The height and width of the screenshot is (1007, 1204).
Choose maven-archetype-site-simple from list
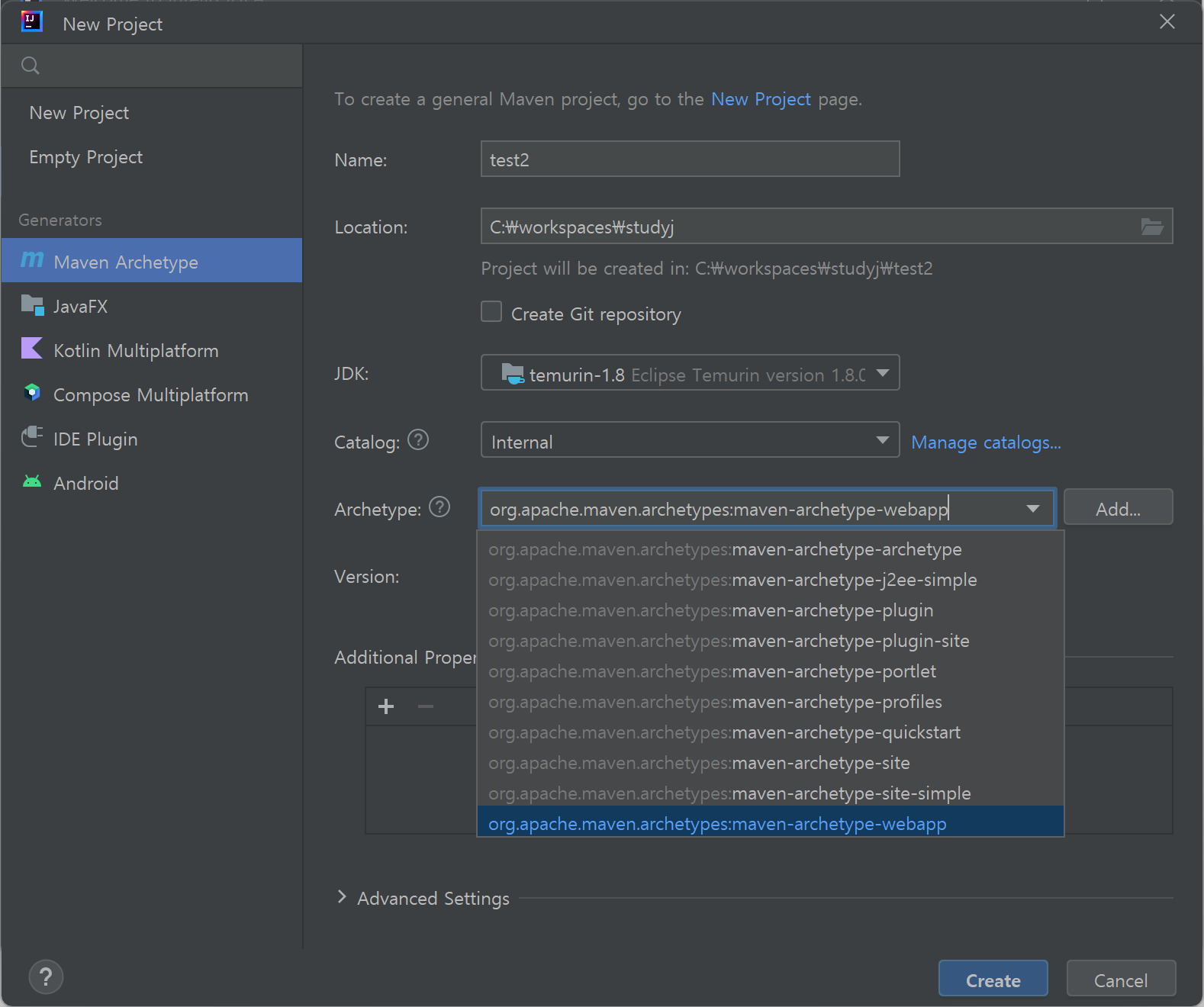click(771, 793)
